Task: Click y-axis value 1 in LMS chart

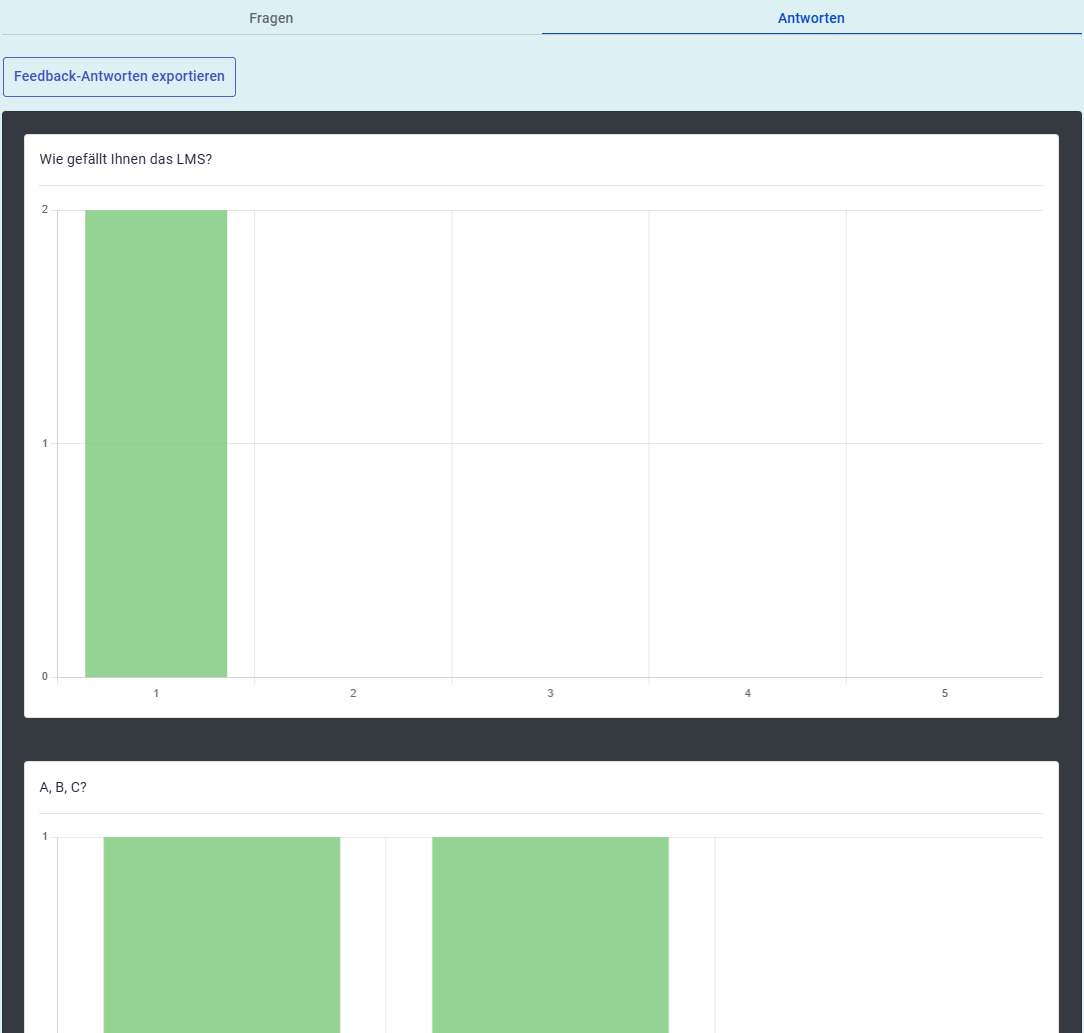Action: click(45, 443)
